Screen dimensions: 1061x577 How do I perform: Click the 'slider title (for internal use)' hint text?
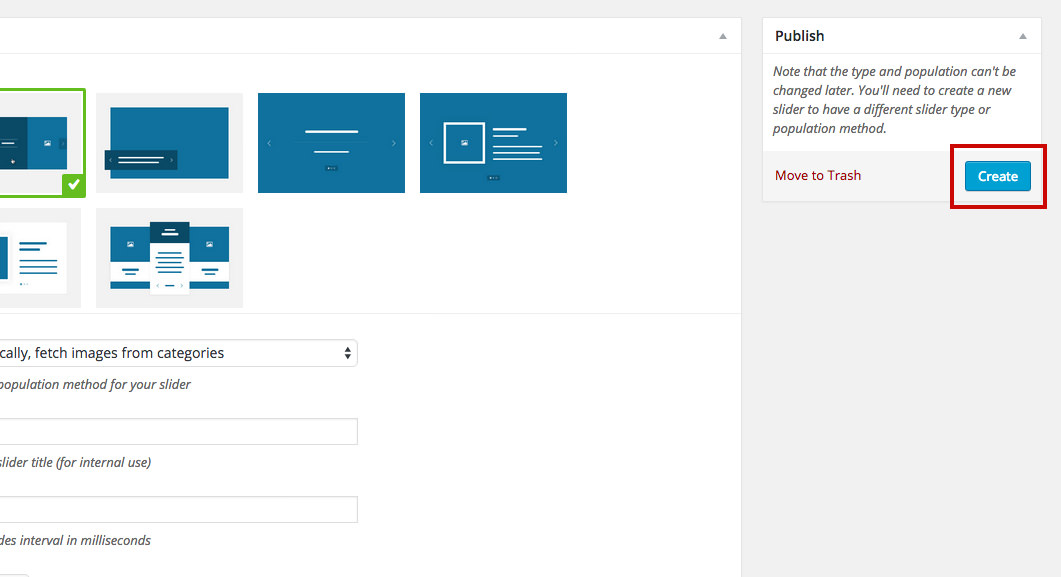tap(75, 462)
